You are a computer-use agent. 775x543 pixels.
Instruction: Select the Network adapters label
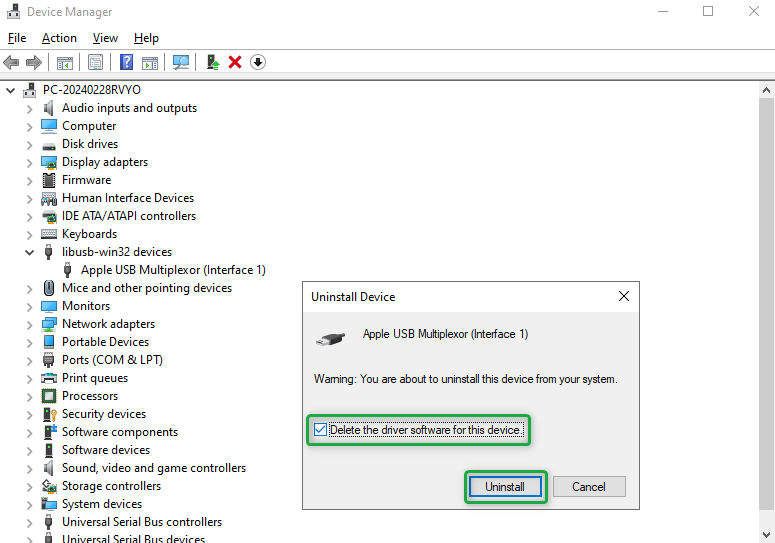coord(108,324)
